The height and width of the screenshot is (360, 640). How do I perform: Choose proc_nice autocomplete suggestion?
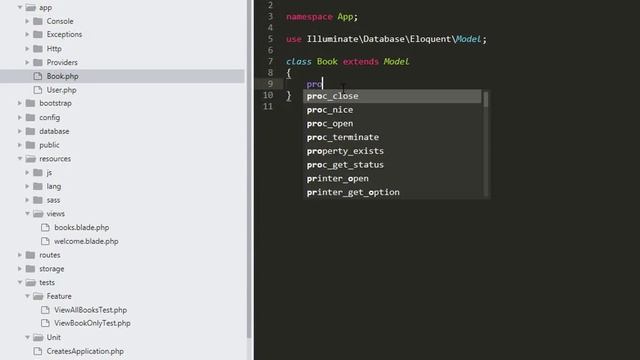(x=393, y=110)
